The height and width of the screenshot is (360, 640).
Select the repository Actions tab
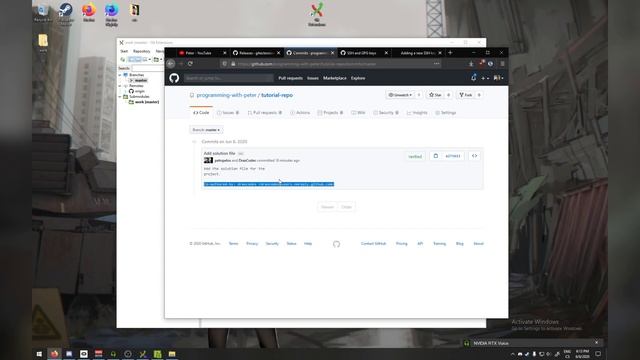pyautogui.click(x=300, y=113)
